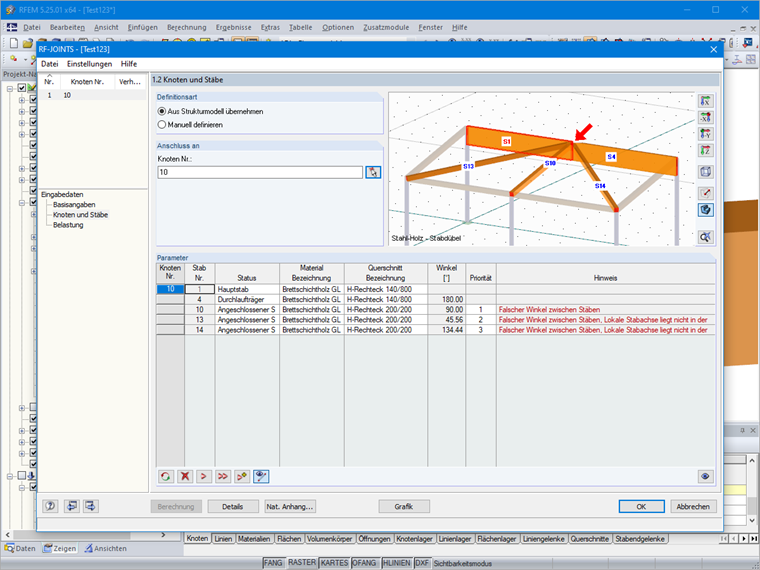Click the pin icon of the RFEM side panel
760x570 pixels.
pyautogui.click(x=742, y=430)
